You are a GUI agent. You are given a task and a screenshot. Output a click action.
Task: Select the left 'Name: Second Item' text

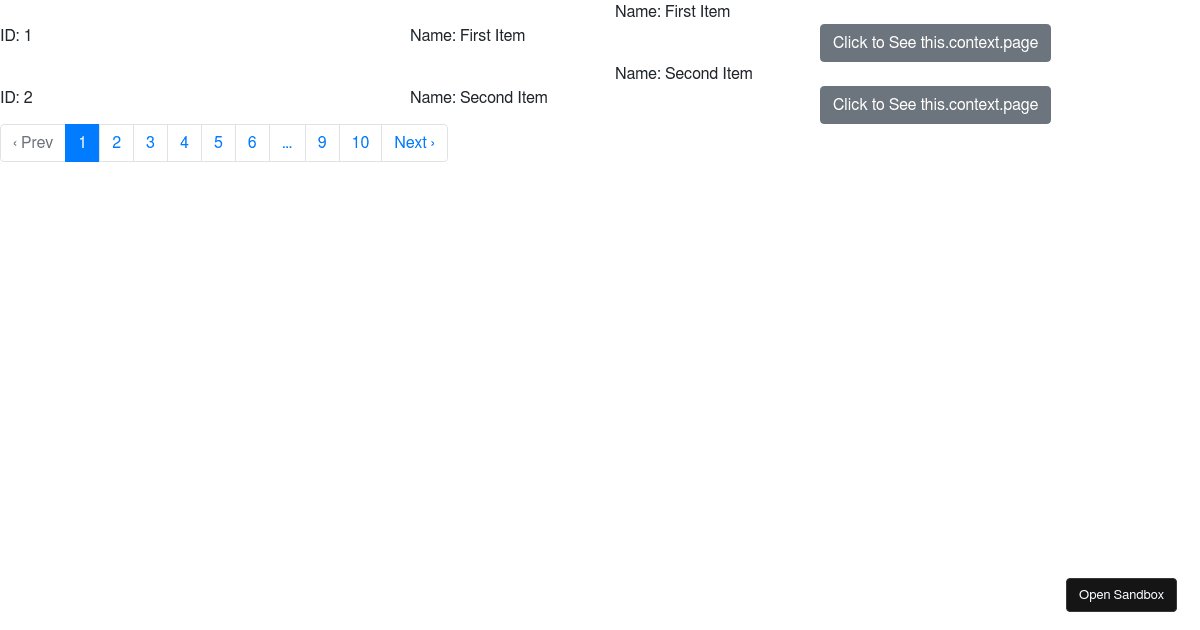pyautogui.click(x=478, y=97)
